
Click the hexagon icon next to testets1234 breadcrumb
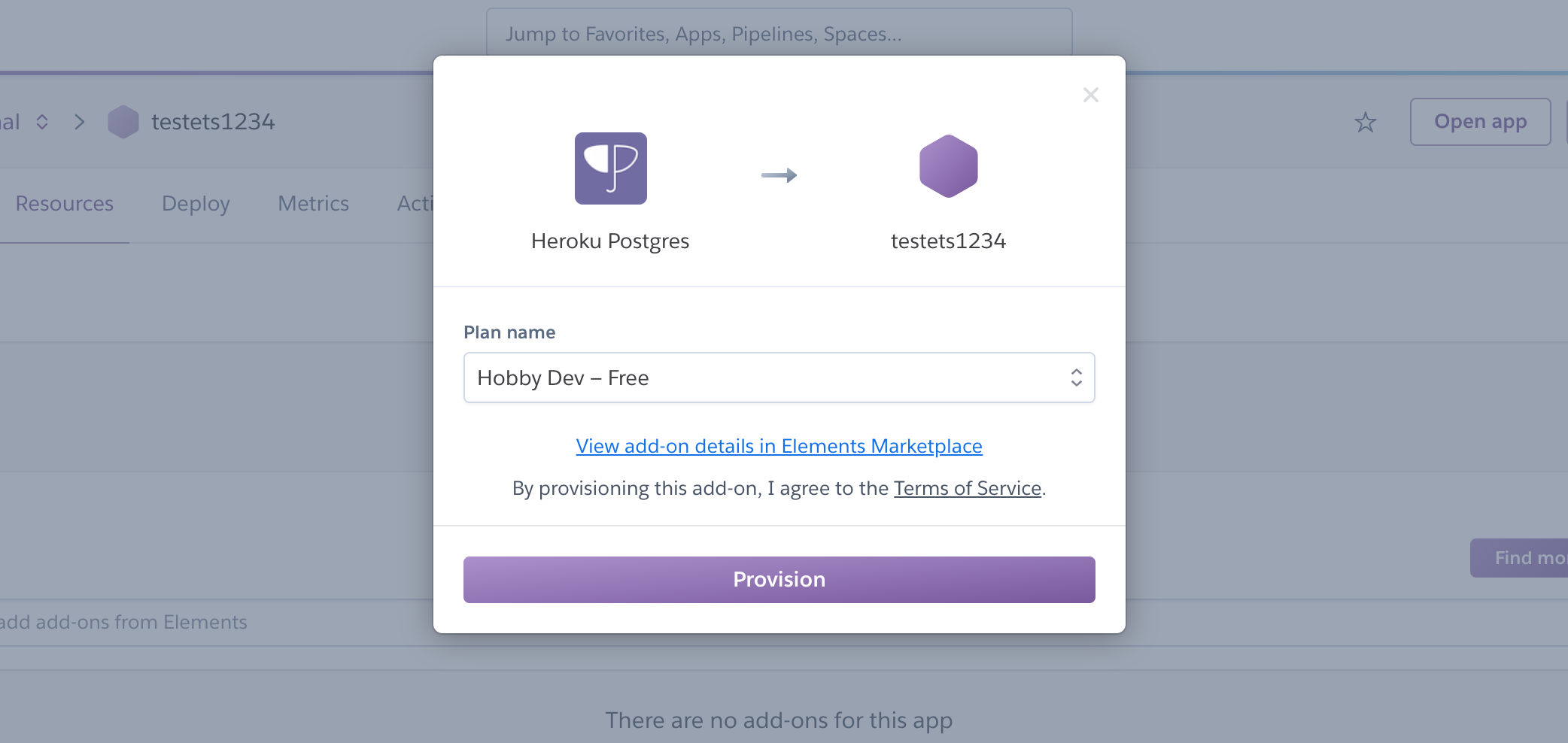pyautogui.click(x=123, y=121)
